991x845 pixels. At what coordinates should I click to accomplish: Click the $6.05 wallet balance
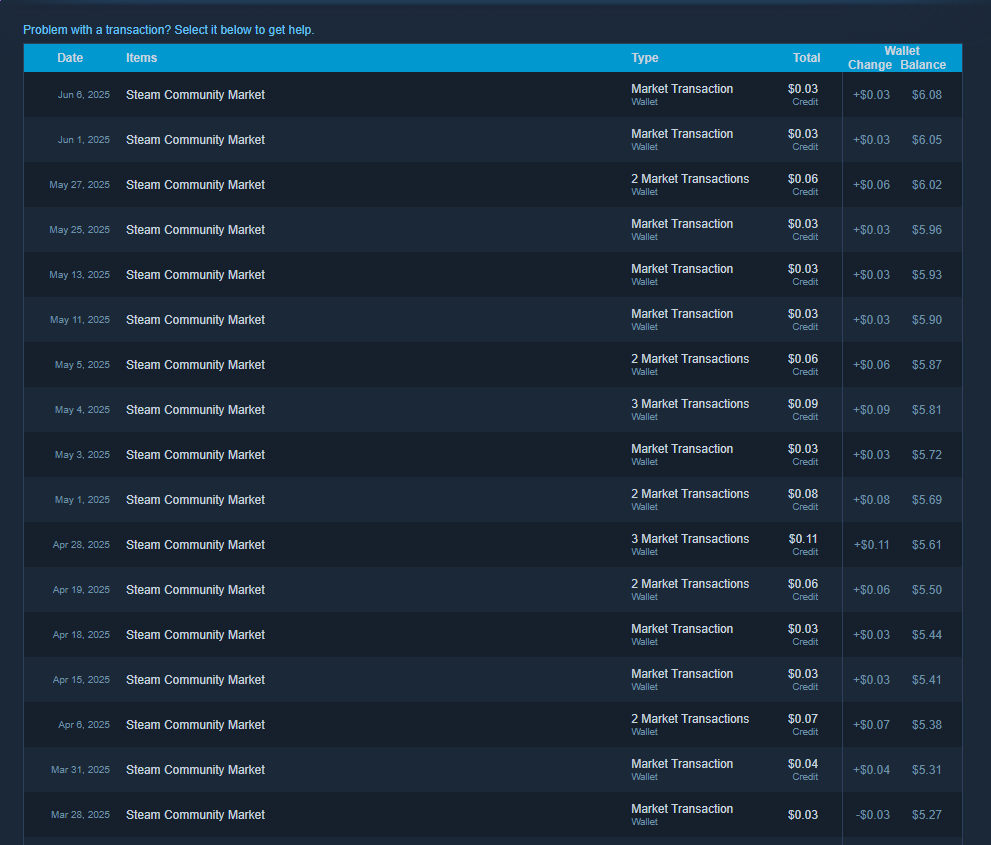pyautogui.click(x=927, y=140)
